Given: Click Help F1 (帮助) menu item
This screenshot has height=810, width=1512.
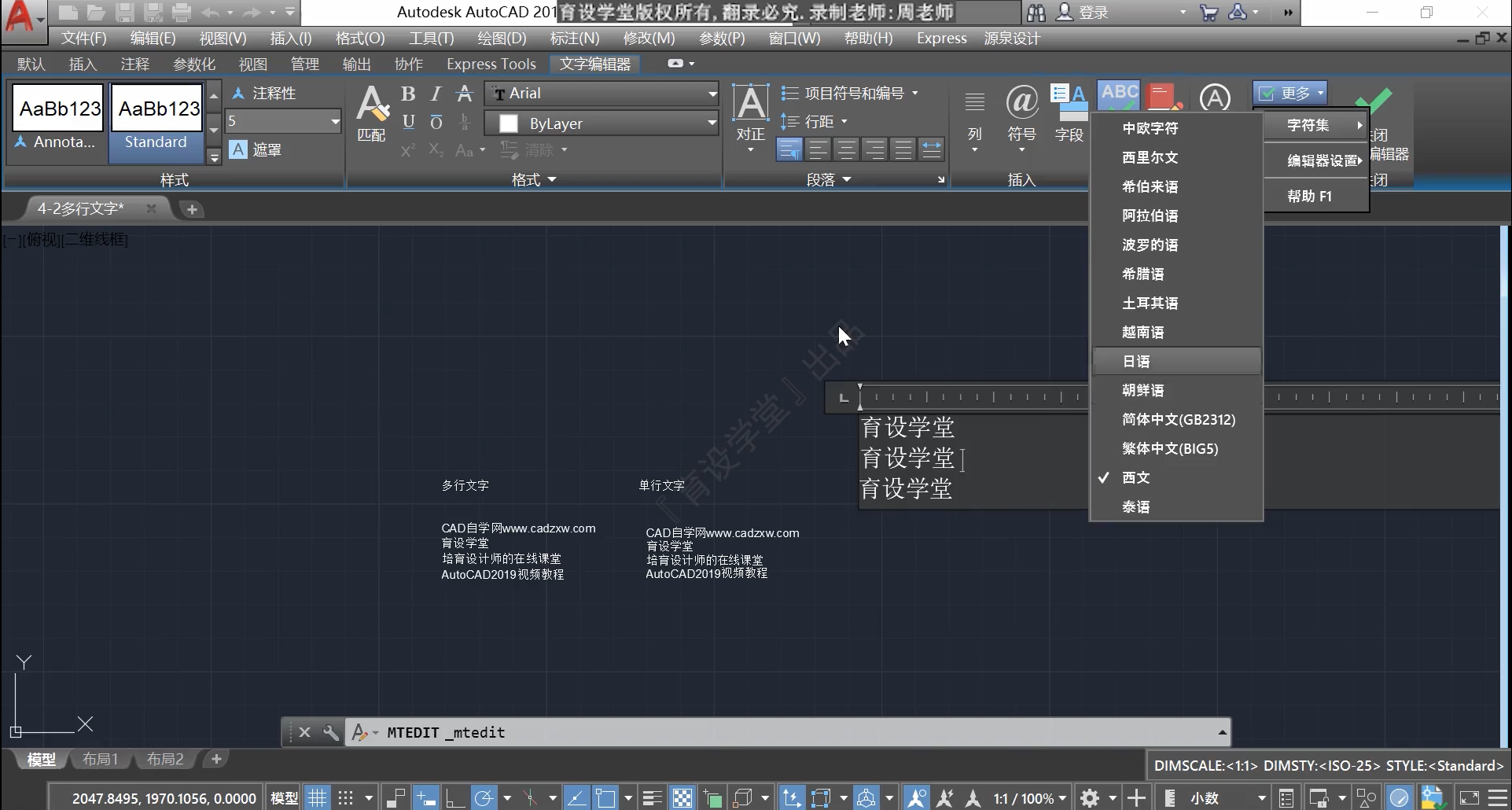Looking at the screenshot, I should click(1317, 196).
